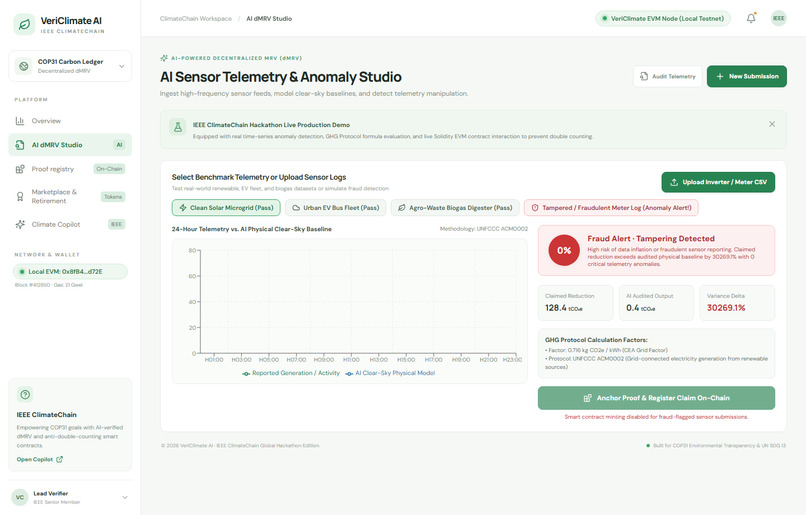Click the flask icon in demo banner

tap(178, 127)
